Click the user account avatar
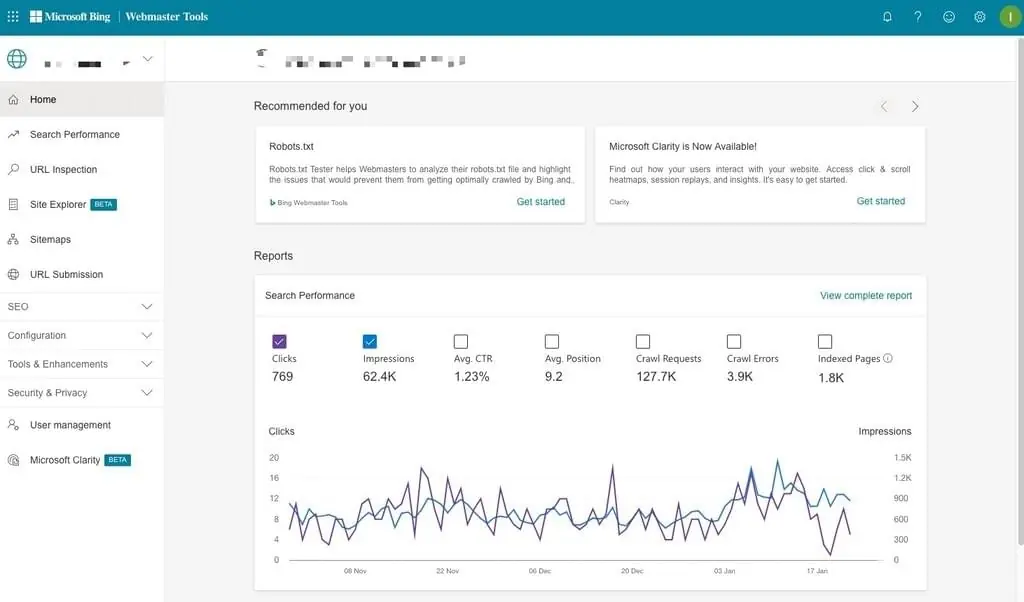This screenshot has height=602, width=1024. coord(1009,17)
